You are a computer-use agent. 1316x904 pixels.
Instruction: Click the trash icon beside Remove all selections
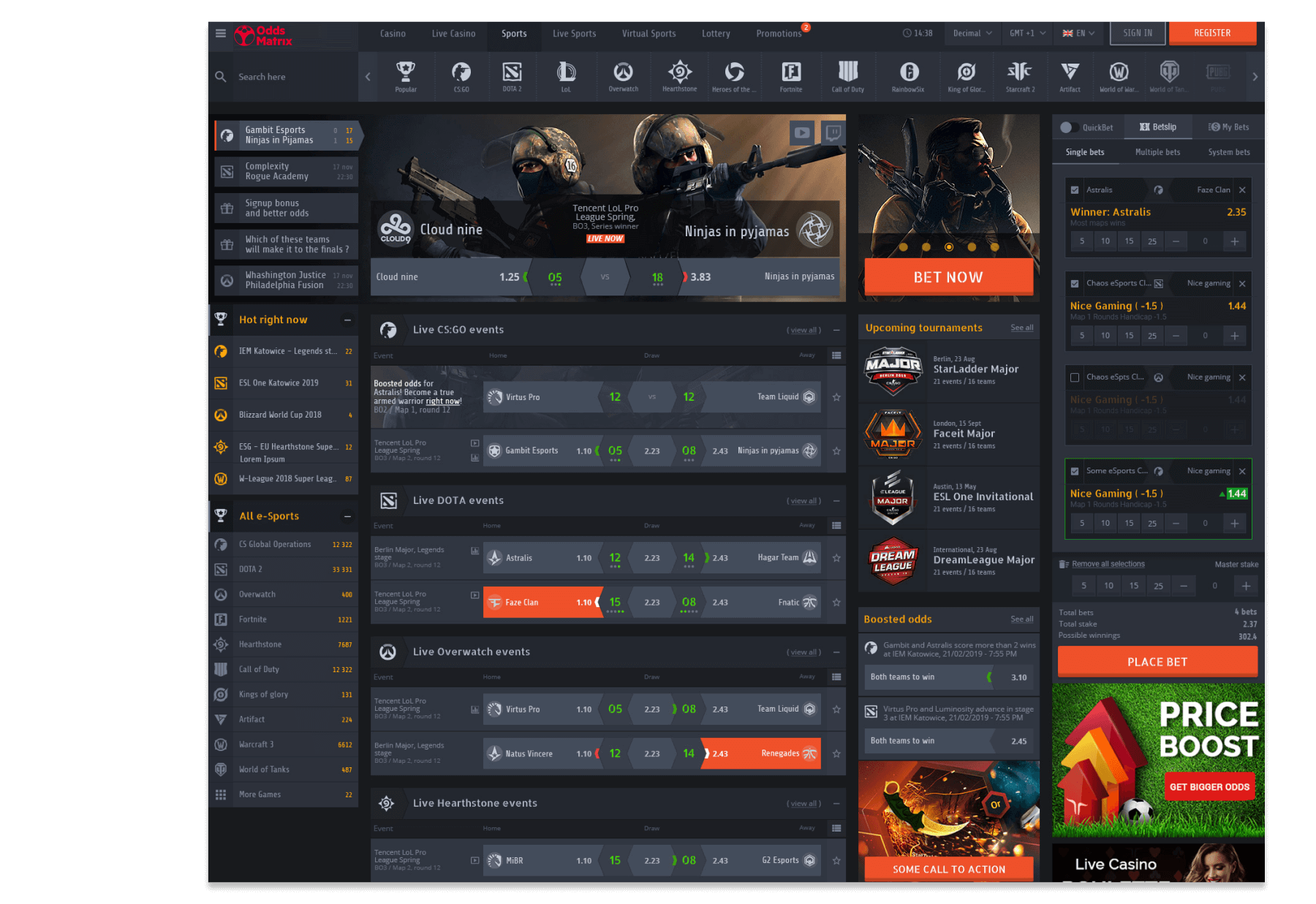(1064, 564)
